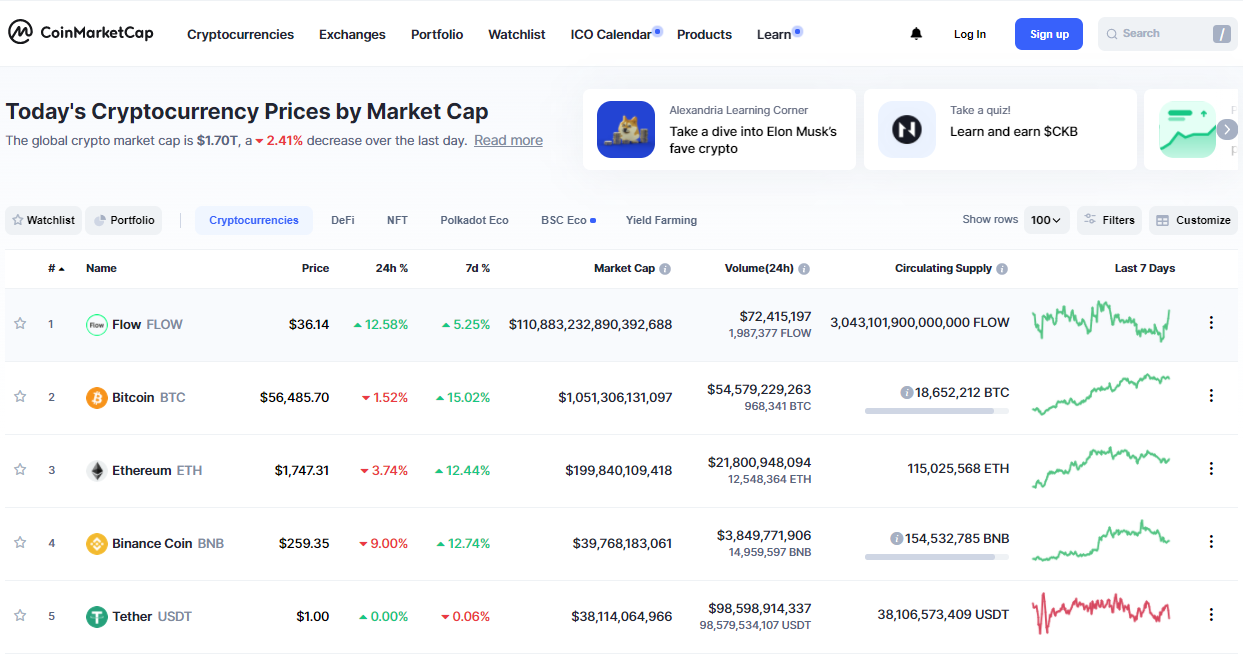This screenshot has height=658, width=1243.
Task: Toggle the Tether watchlist star
Action: point(20,615)
